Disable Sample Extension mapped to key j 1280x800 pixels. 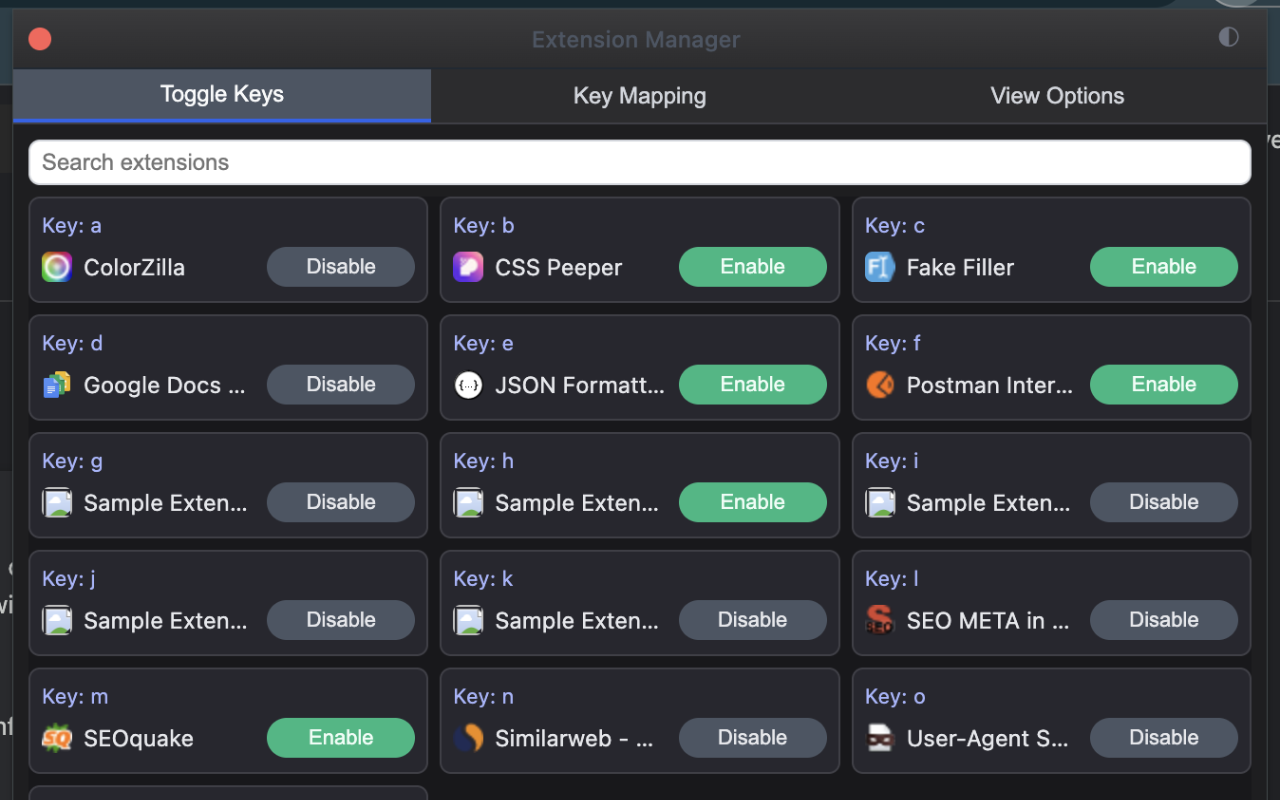[341, 620]
